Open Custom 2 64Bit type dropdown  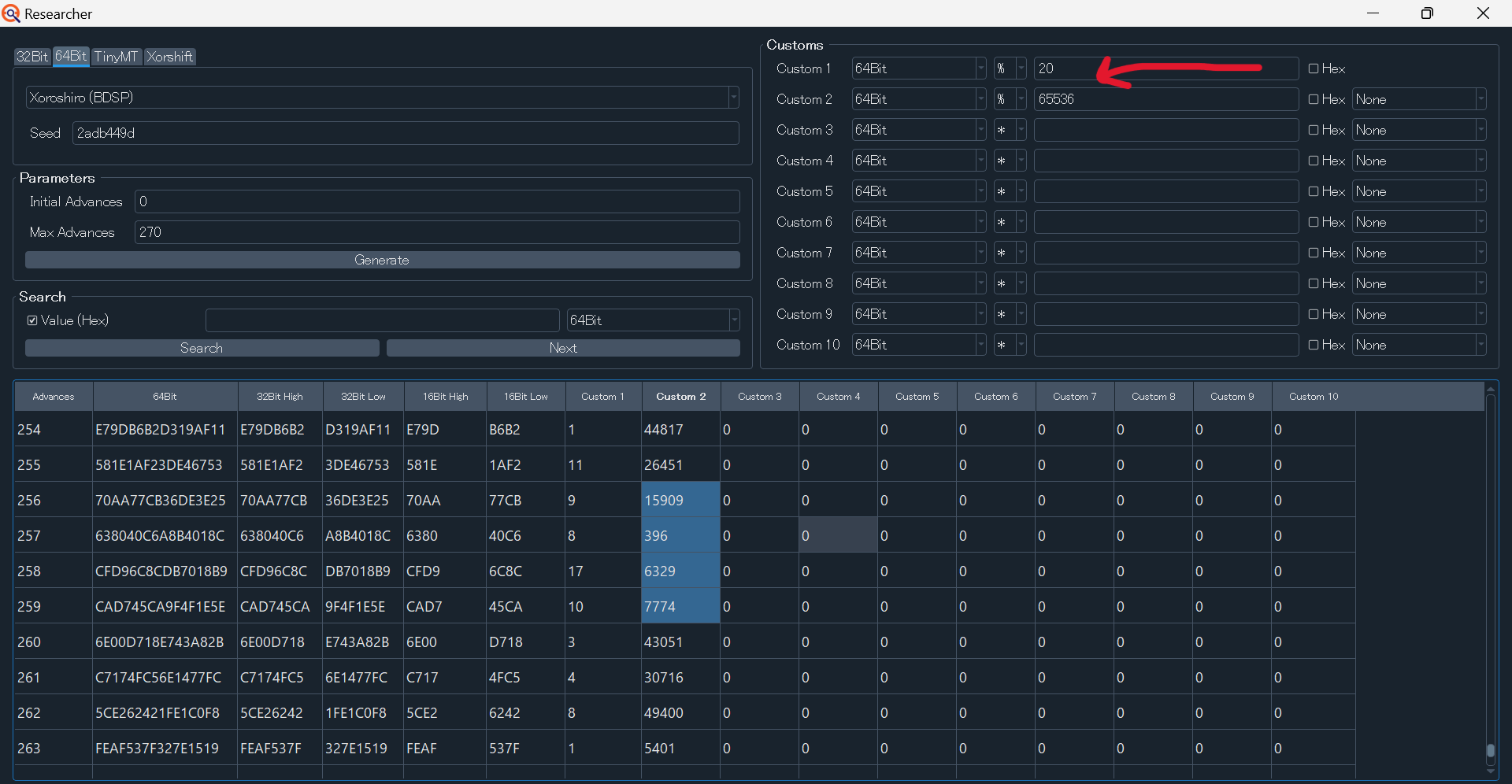(918, 99)
